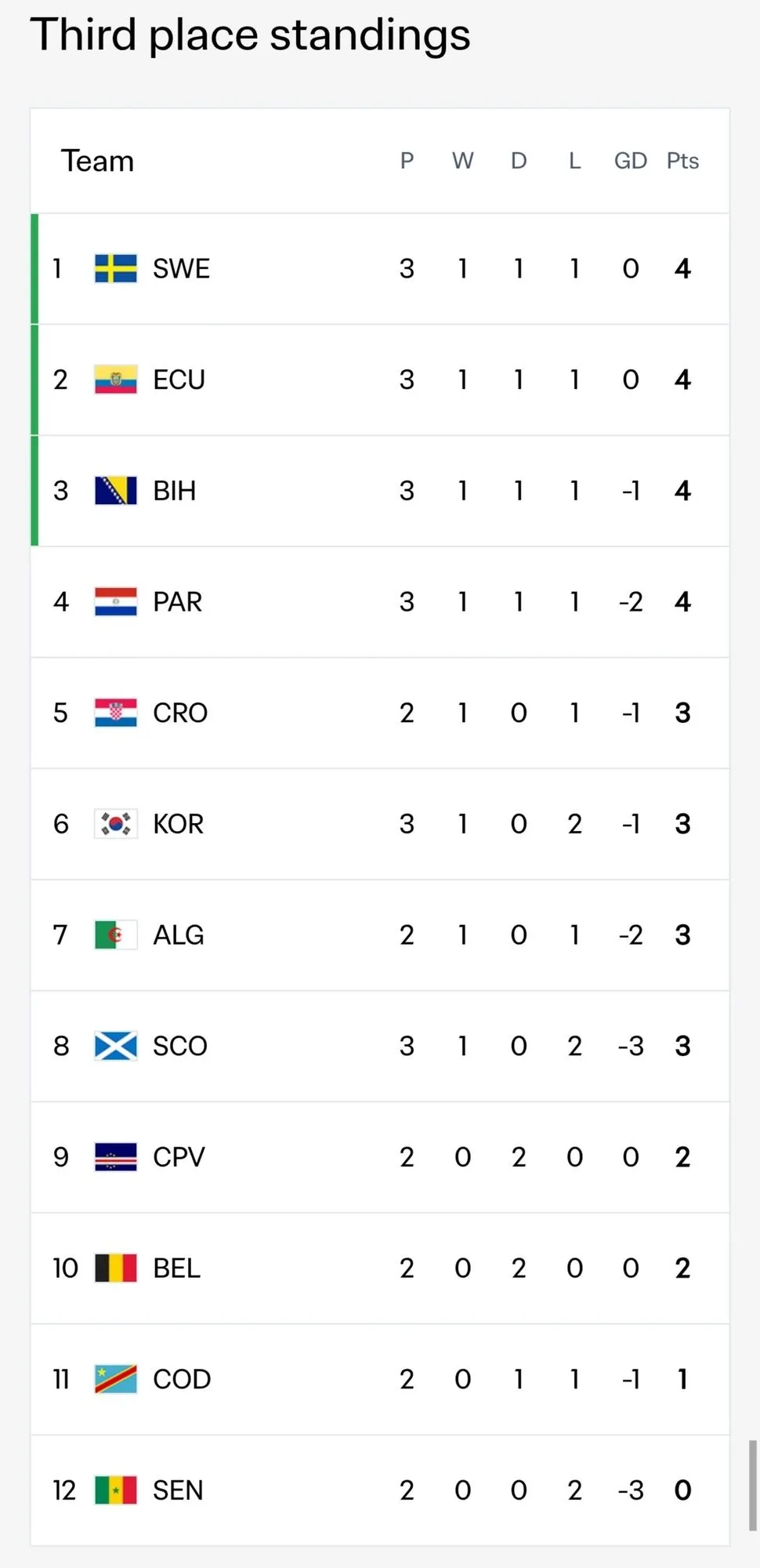The height and width of the screenshot is (1568, 760).
Task: Click the Third place standings heading
Action: pos(250,36)
